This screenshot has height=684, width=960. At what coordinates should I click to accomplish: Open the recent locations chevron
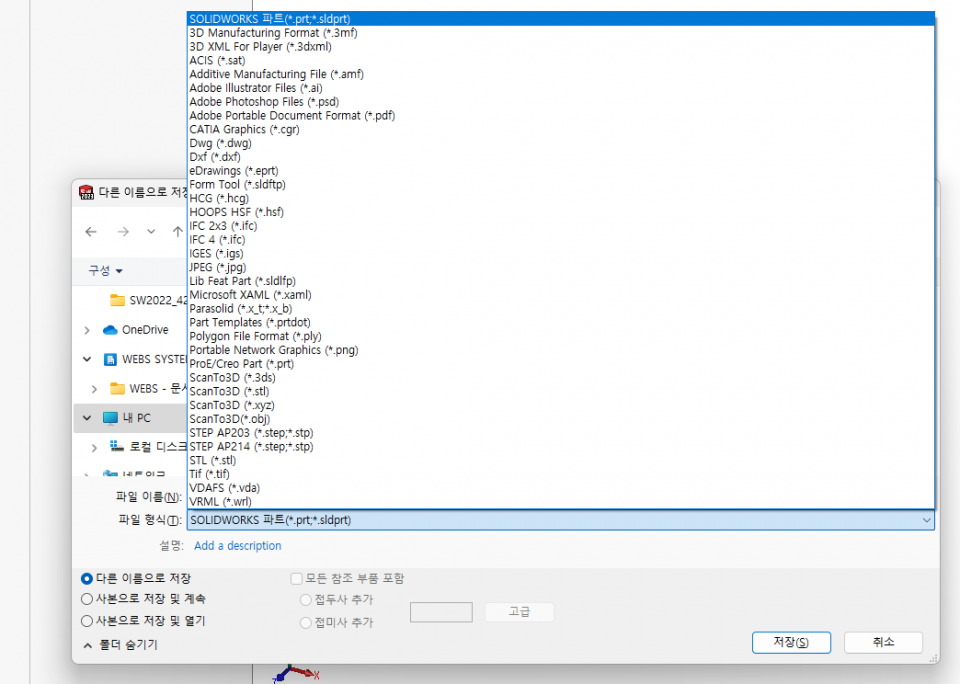pyautogui.click(x=151, y=231)
